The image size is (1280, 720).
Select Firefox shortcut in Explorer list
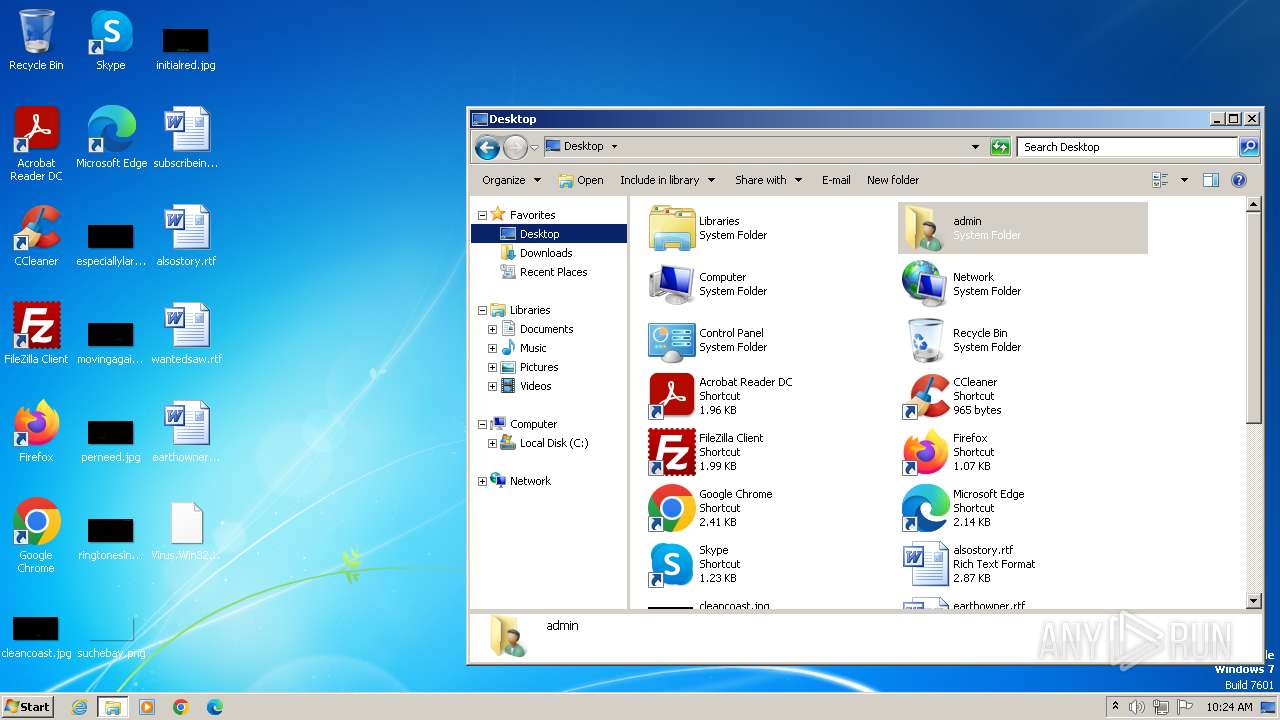pyautogui.click(x=1023, y=452)
